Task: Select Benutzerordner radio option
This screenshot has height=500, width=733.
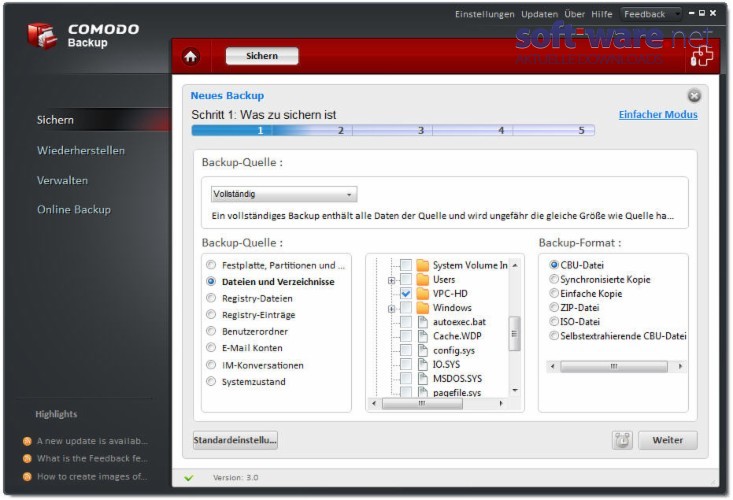Action: (x=211, y=331)
